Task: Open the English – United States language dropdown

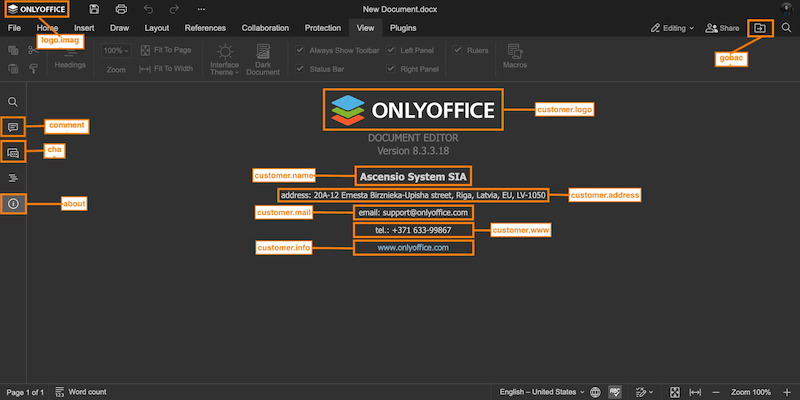Action: coord(543,392)
